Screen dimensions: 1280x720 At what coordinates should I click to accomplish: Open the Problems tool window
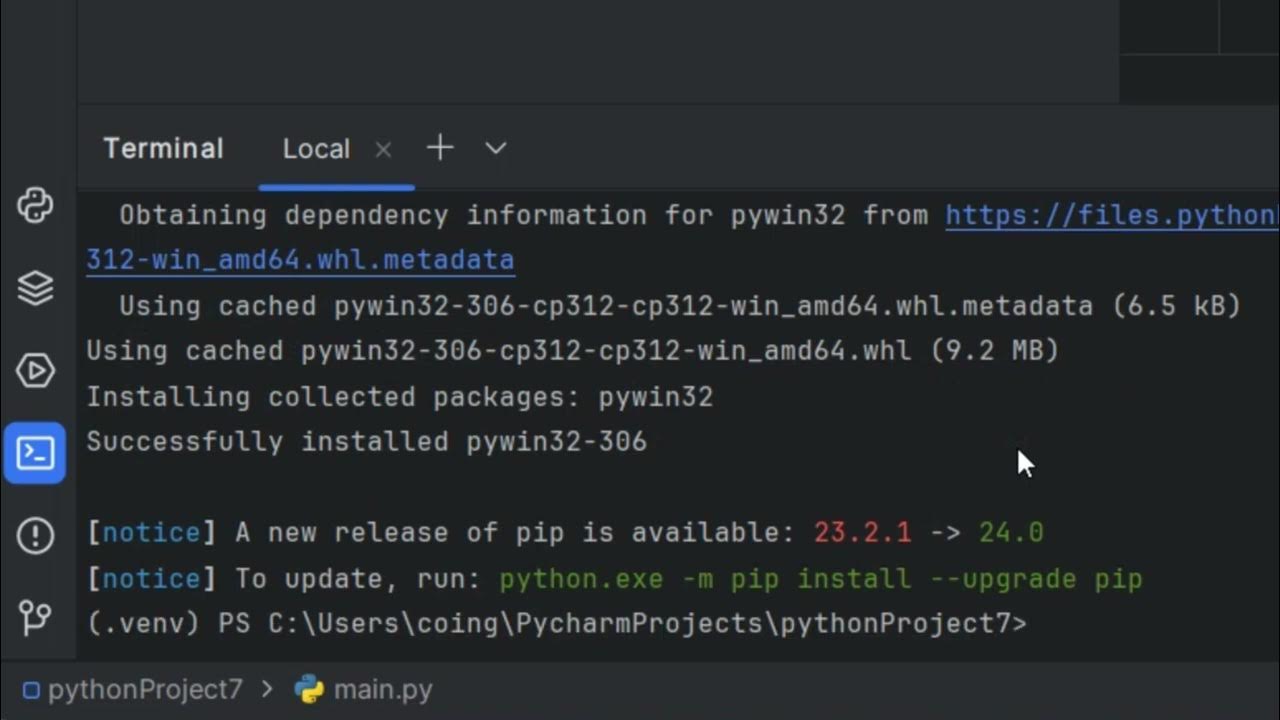tap(35, 535)
